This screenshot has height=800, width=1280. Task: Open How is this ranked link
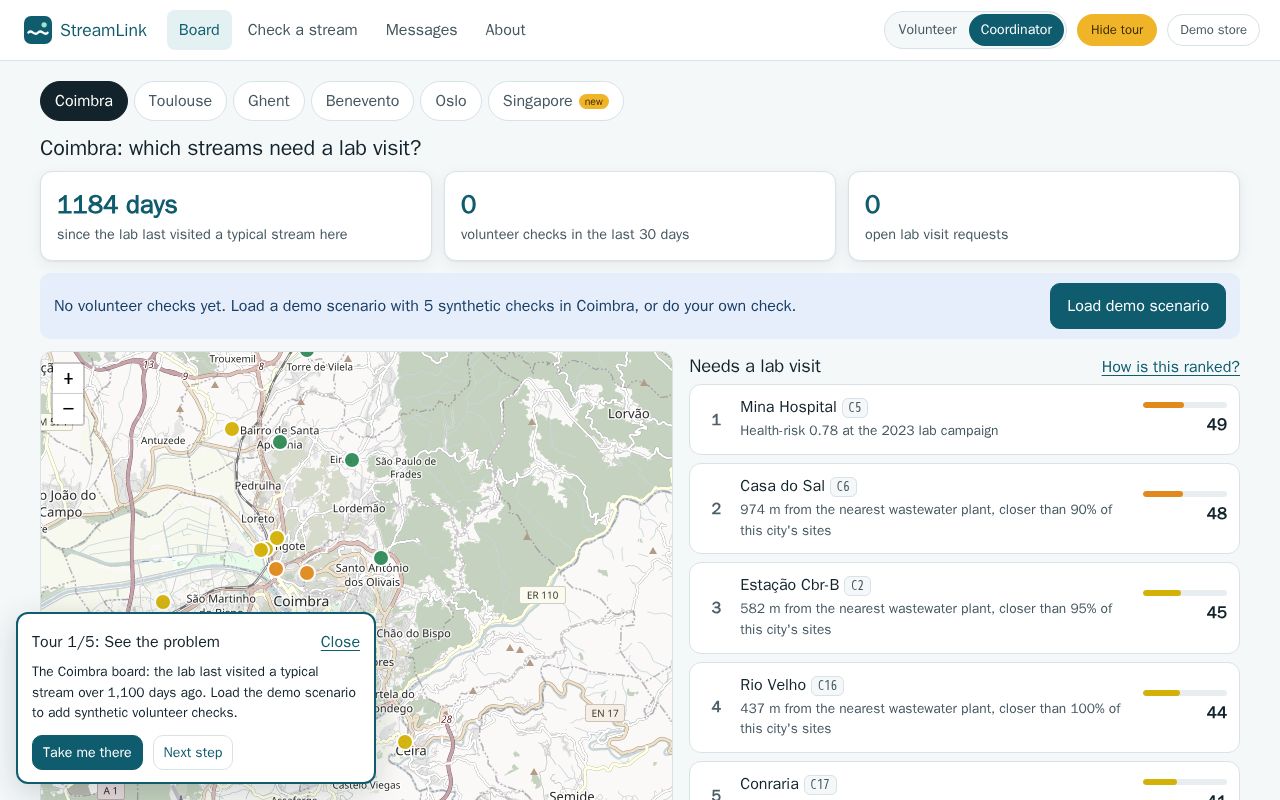(1171, 367)
